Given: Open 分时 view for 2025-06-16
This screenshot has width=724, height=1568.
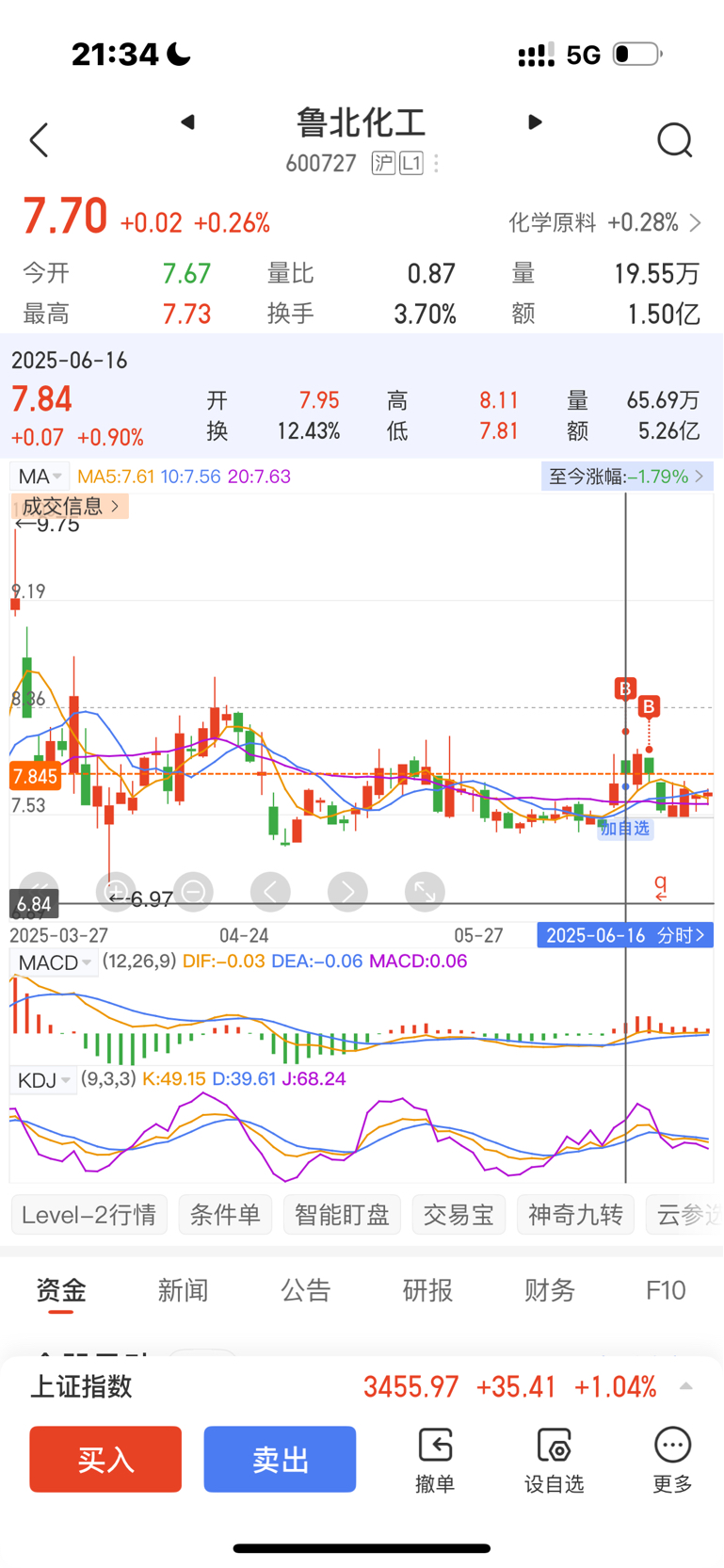Looking at the screenshot, I should pos(625,935).
